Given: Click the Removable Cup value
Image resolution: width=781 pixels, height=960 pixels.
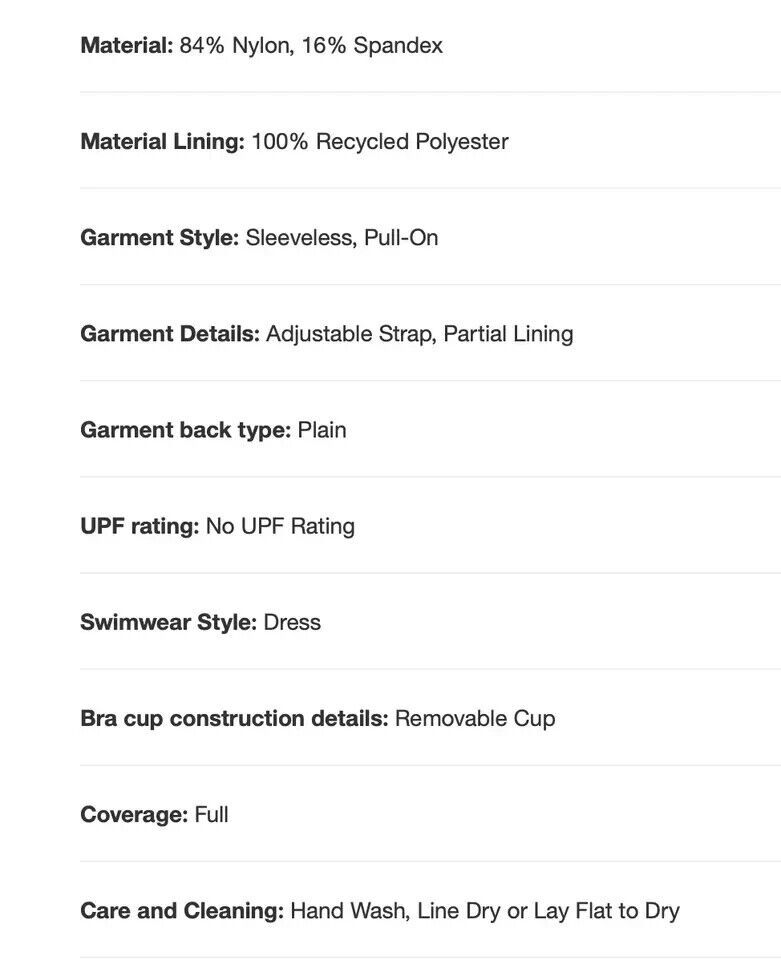Looking at the screenshot, I should [x=475, y=718].
